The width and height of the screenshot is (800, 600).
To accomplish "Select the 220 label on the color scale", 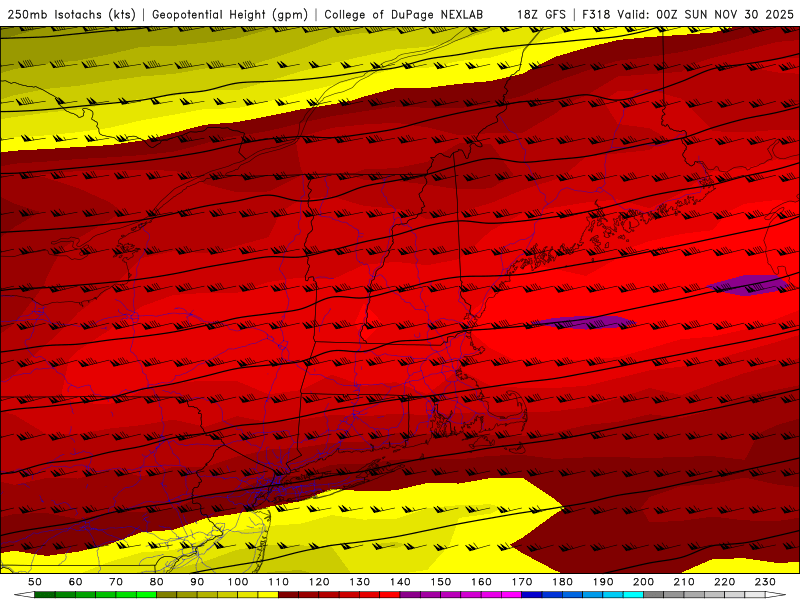I will pyautogui.click(x=724, y=582).
